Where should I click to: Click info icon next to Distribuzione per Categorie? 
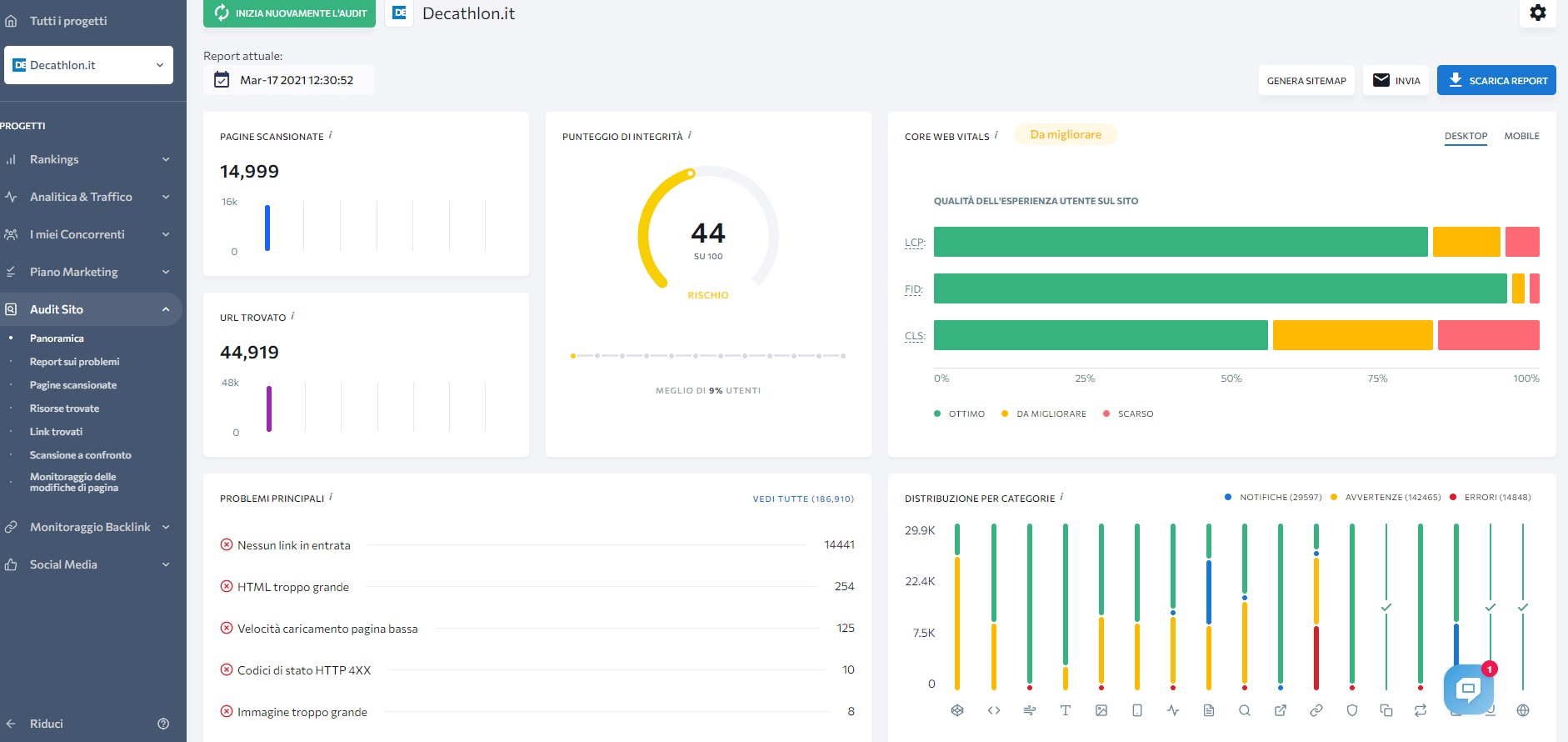(1061, 497)
